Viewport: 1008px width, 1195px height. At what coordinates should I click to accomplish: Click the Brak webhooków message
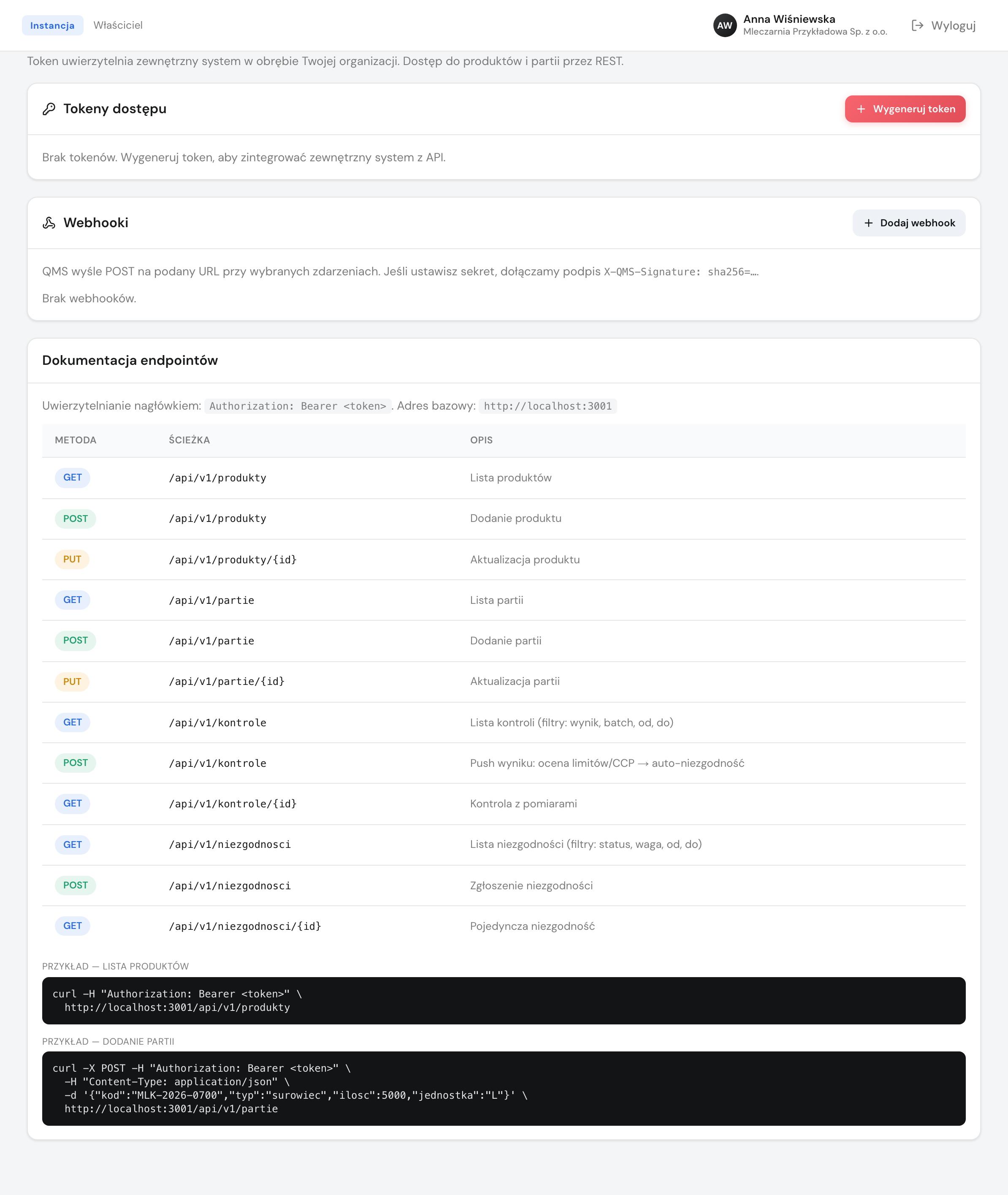coord(89,298)
